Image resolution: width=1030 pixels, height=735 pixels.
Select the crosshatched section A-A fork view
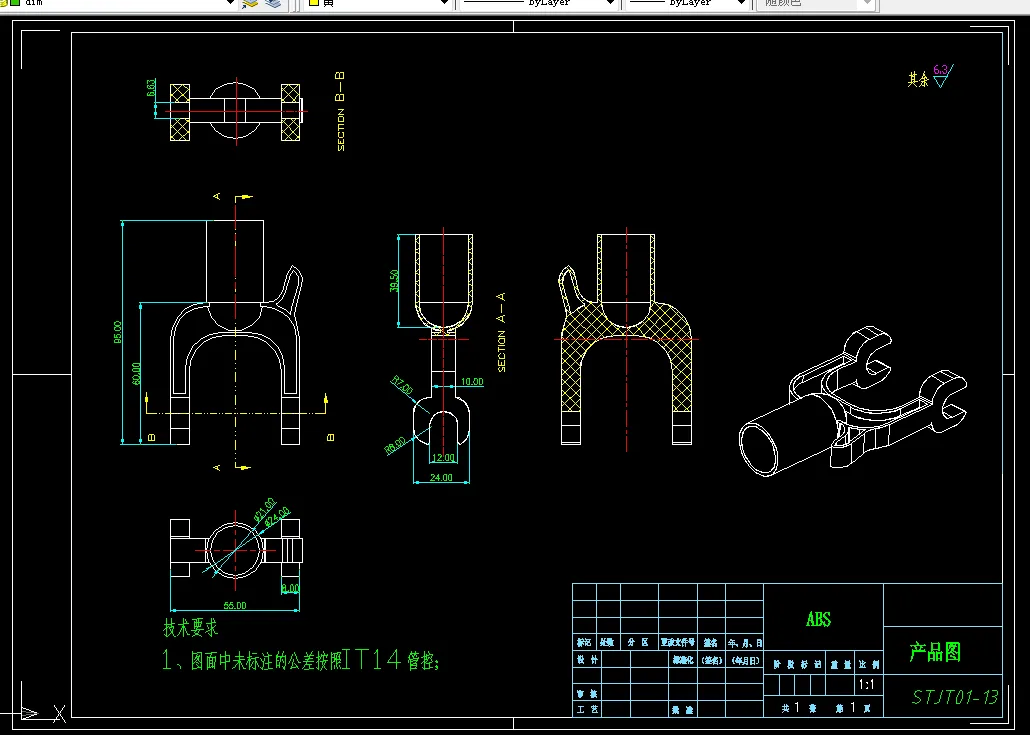626,340
